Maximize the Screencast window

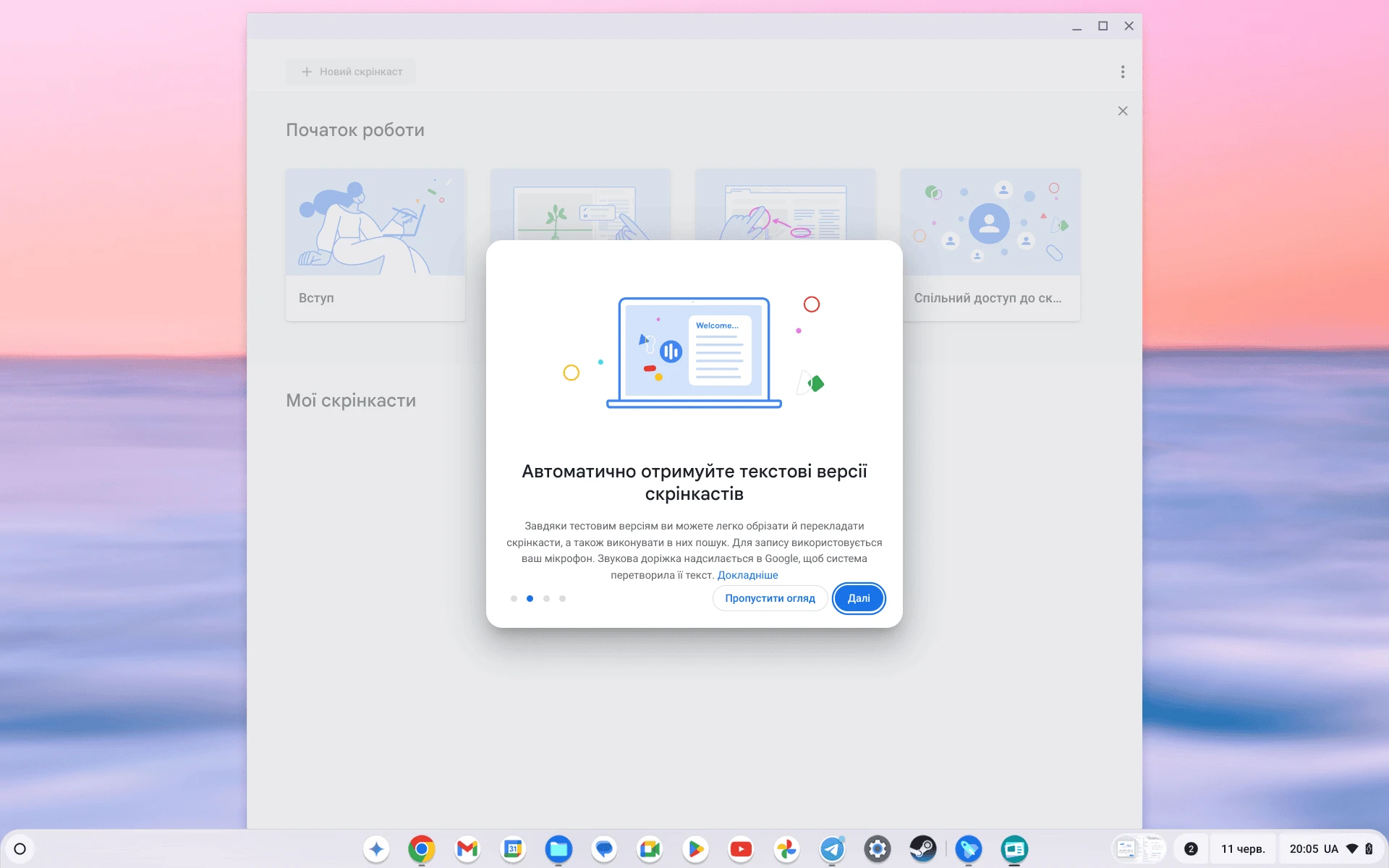pos(1103,26)
